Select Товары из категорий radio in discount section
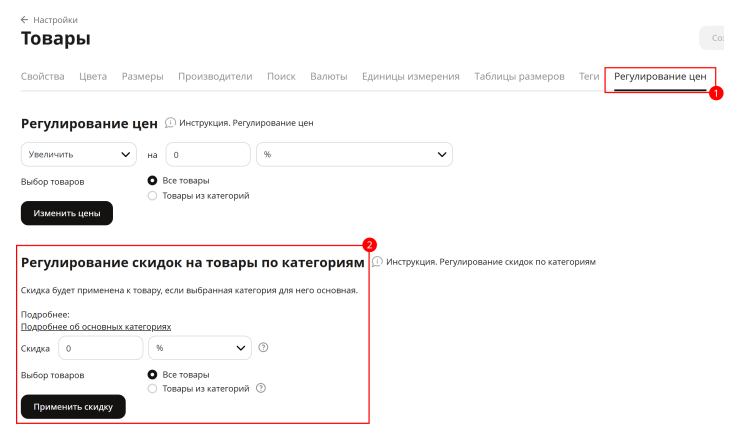Viewport: 740px width, 440px height. (152, 389)
